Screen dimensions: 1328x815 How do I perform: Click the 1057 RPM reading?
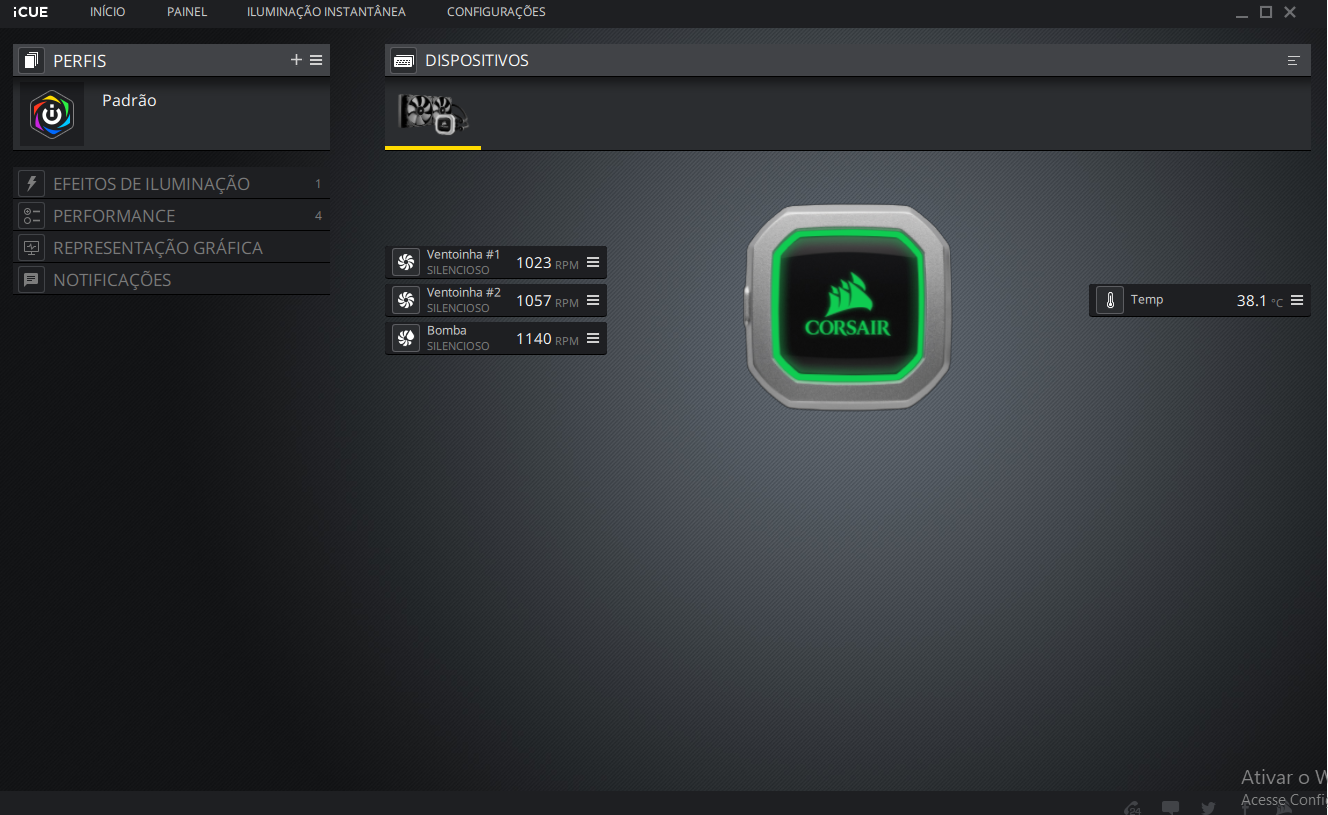[x=547, y=301]
